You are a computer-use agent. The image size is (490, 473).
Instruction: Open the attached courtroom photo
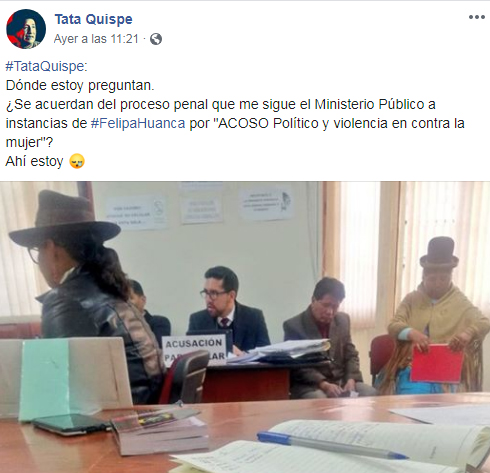click(x=245, y=327)
